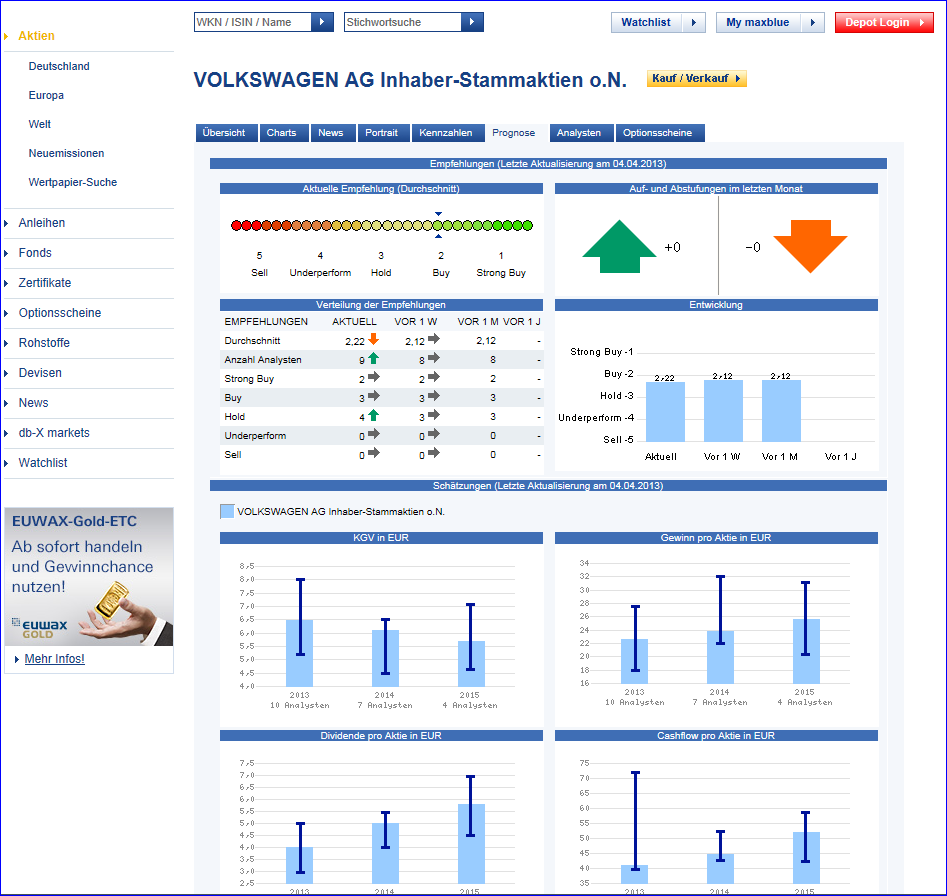Follow the Mehr Infos! link

(54, 659)
